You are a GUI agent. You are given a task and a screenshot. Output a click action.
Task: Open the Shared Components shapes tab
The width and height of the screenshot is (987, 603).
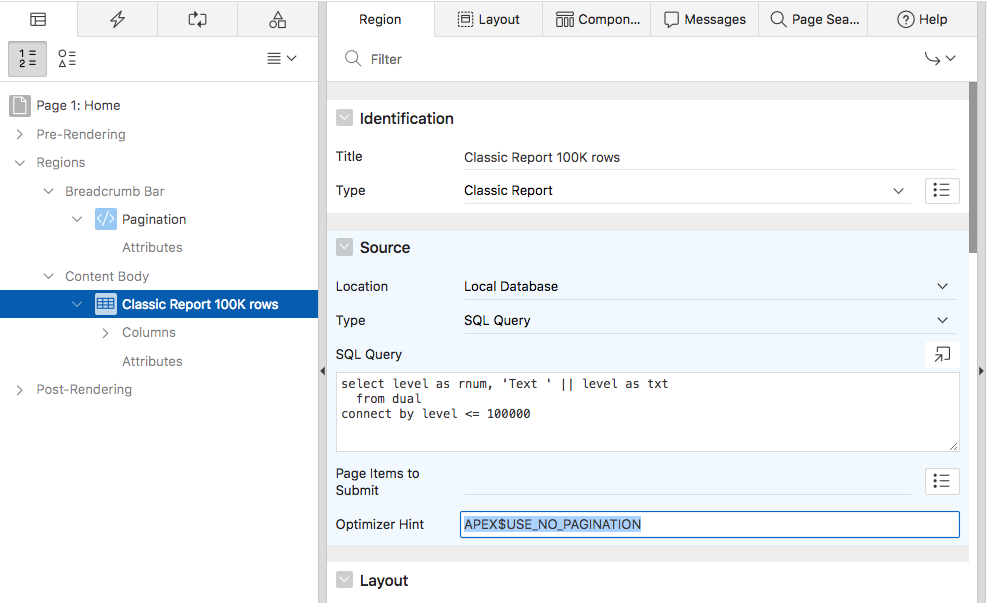pyautogui.click(x=277, y=19)
